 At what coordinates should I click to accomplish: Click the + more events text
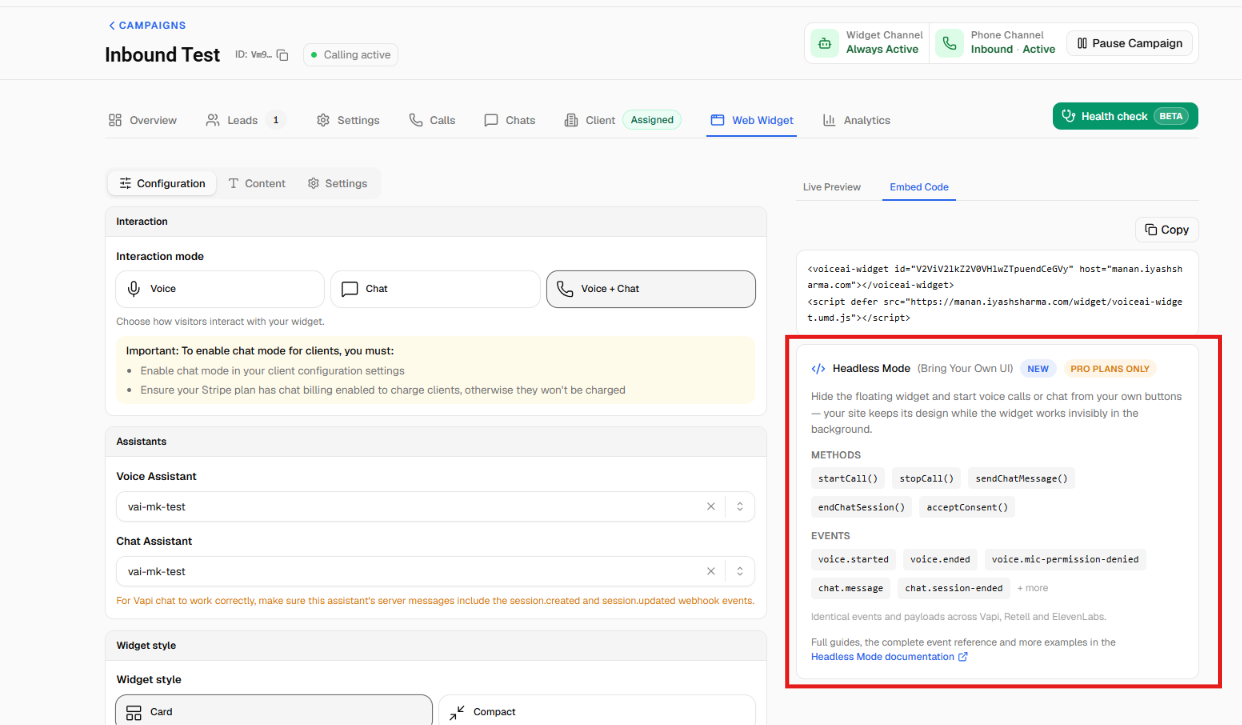1033,588
